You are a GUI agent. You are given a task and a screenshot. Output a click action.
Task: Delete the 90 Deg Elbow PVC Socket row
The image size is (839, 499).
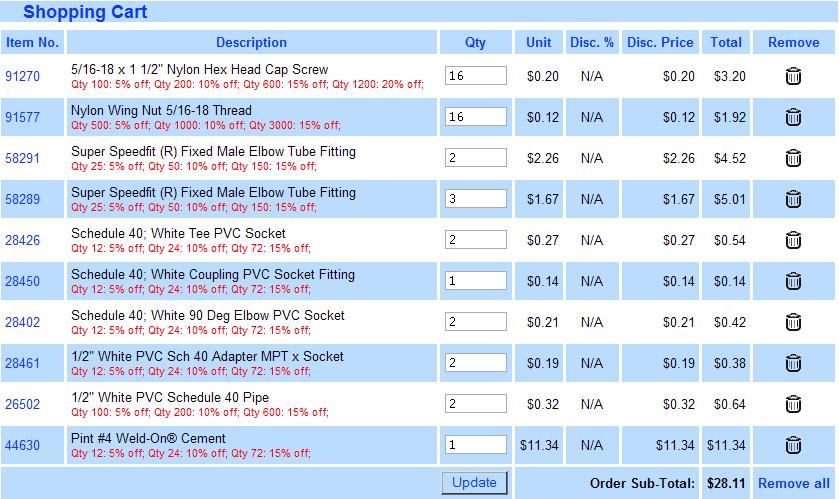coord(793,322)
